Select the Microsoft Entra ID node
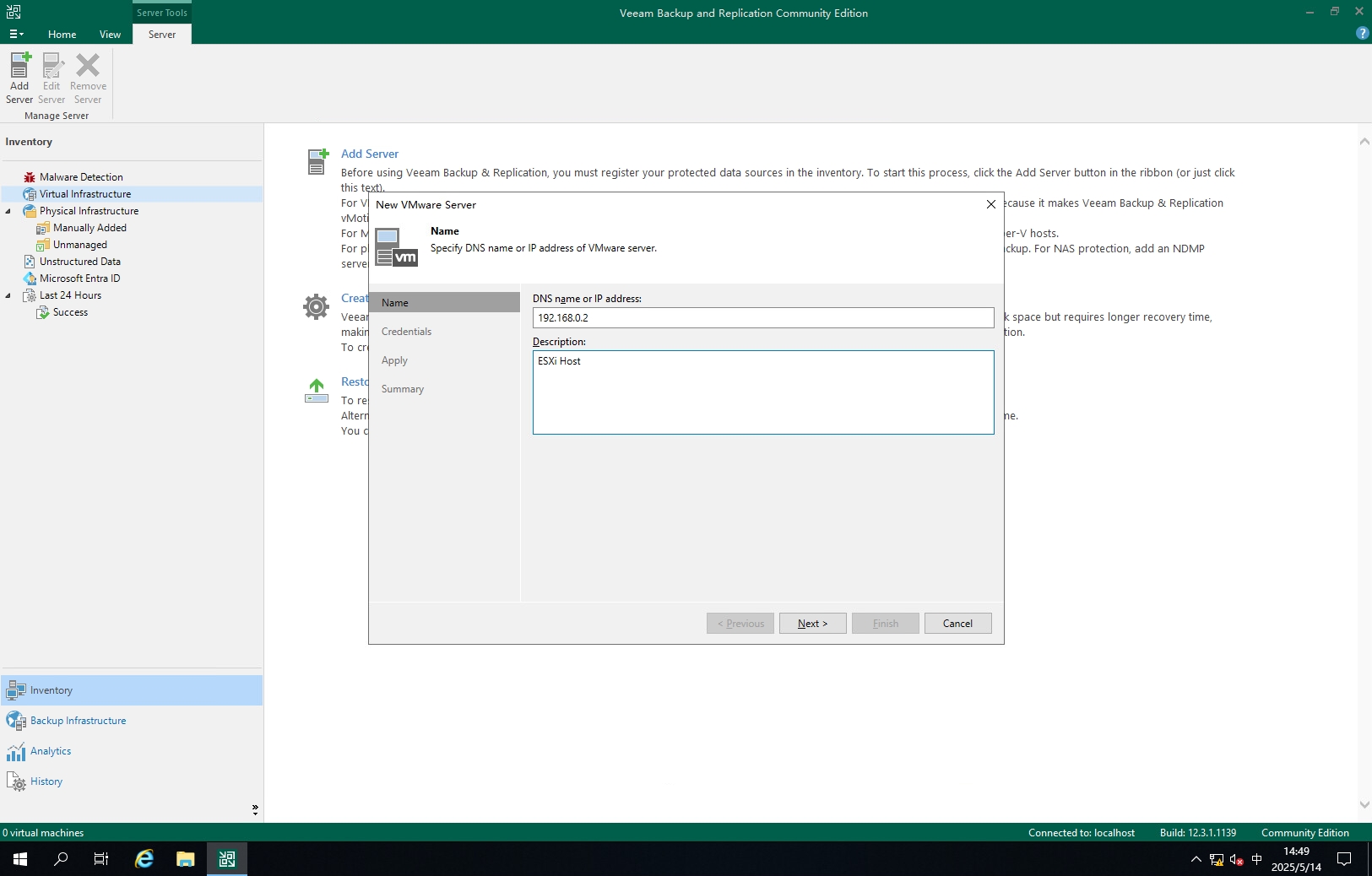Image resolution: width=1372 pixels, height=876 pixels. point(79,278)
